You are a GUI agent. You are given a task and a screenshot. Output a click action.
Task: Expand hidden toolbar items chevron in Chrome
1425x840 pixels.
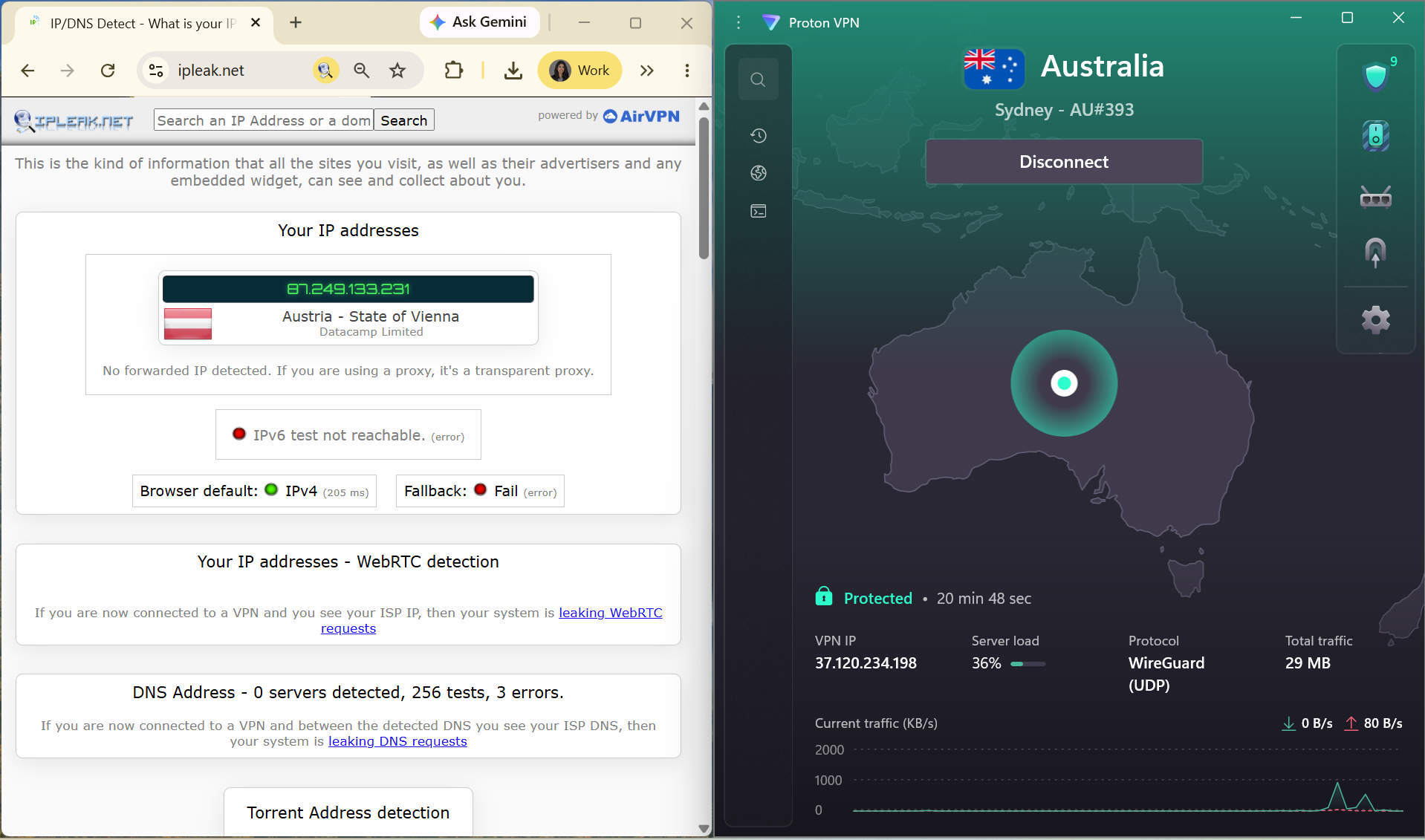click(647, 71)
